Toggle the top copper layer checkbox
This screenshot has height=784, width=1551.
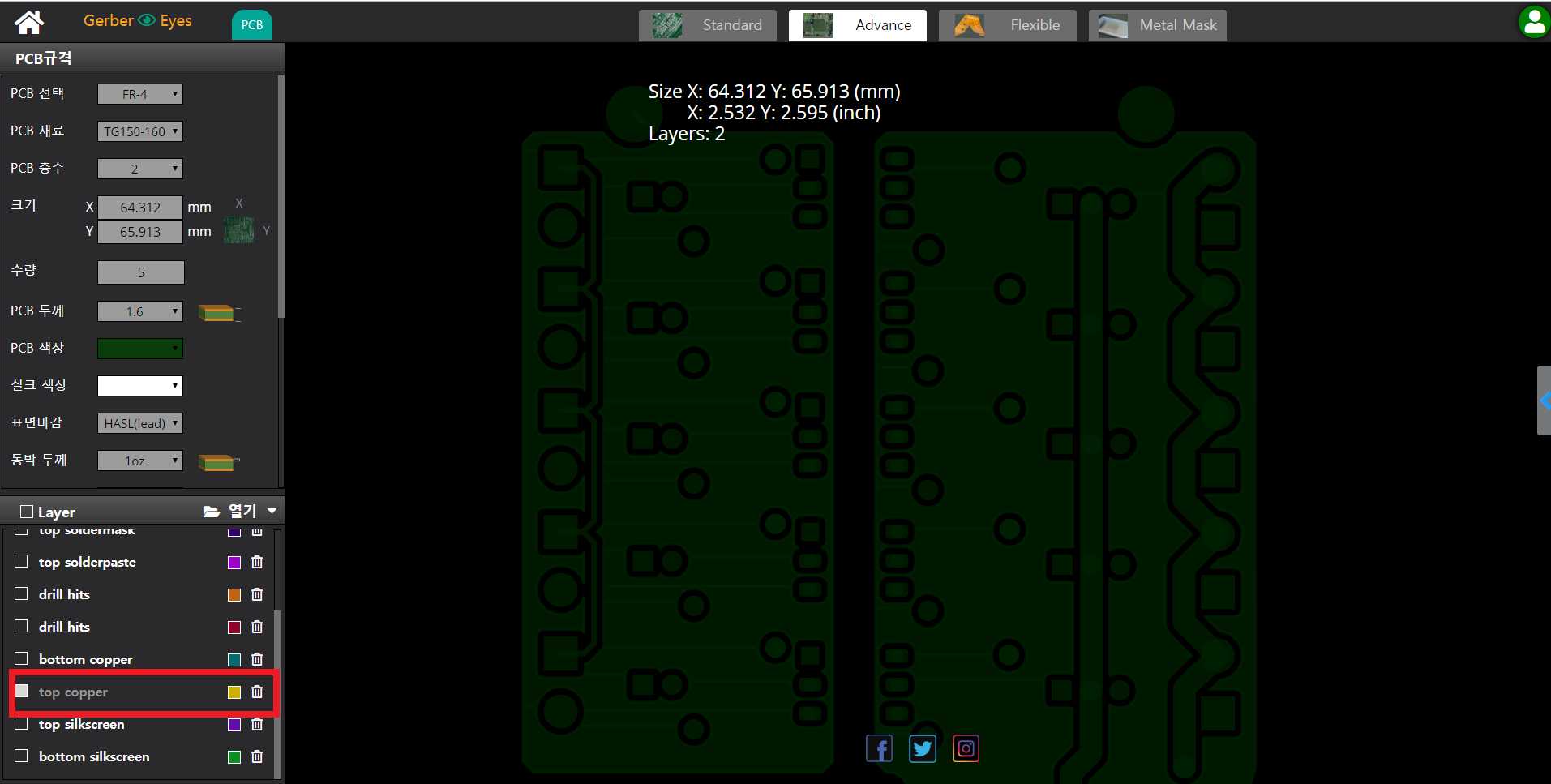[x=22, y=691]
